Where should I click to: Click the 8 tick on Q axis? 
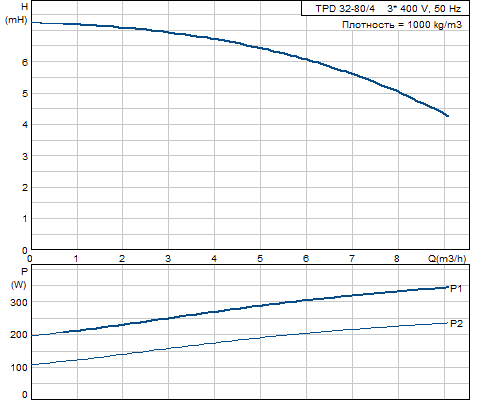tap(397, 259)
